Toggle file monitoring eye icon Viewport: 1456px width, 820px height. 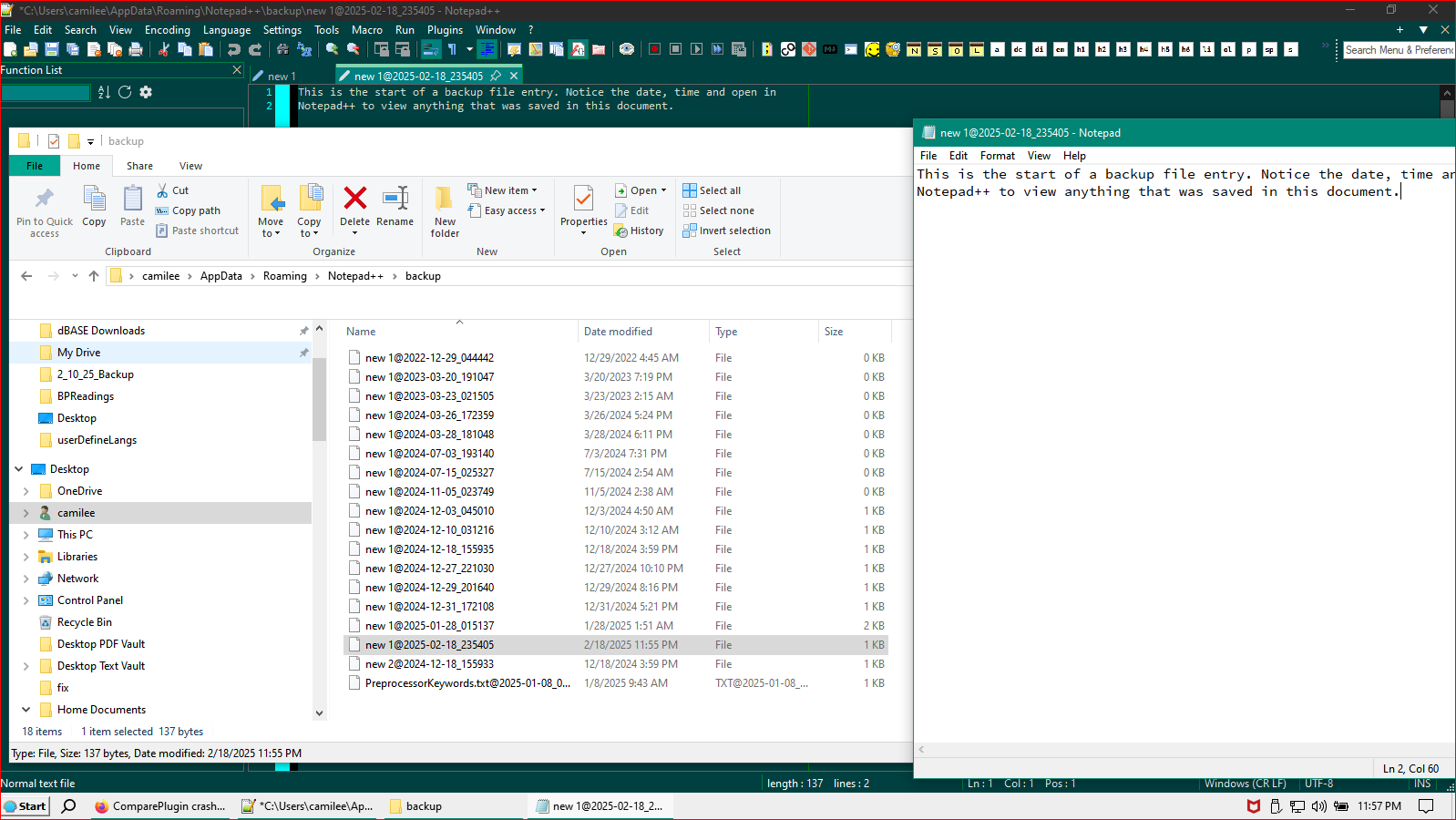click(627, 49)
